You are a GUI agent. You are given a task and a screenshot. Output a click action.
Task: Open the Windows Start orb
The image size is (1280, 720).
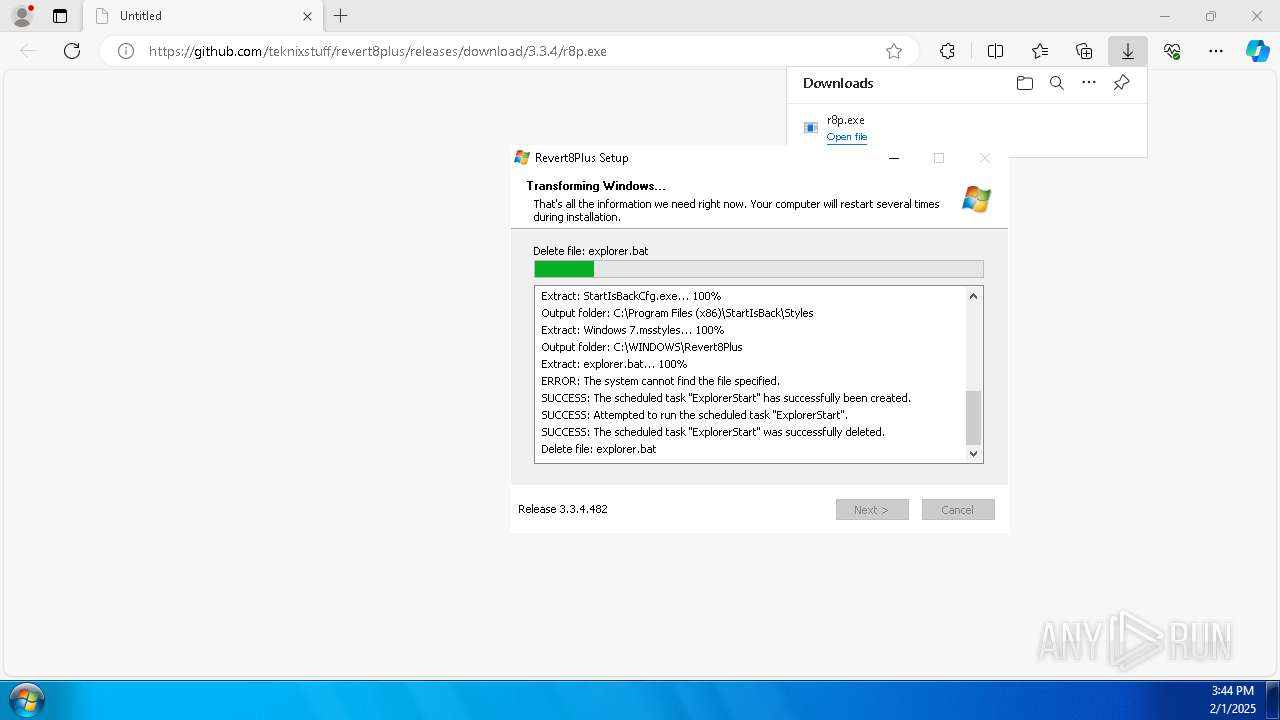coord(26,699)
